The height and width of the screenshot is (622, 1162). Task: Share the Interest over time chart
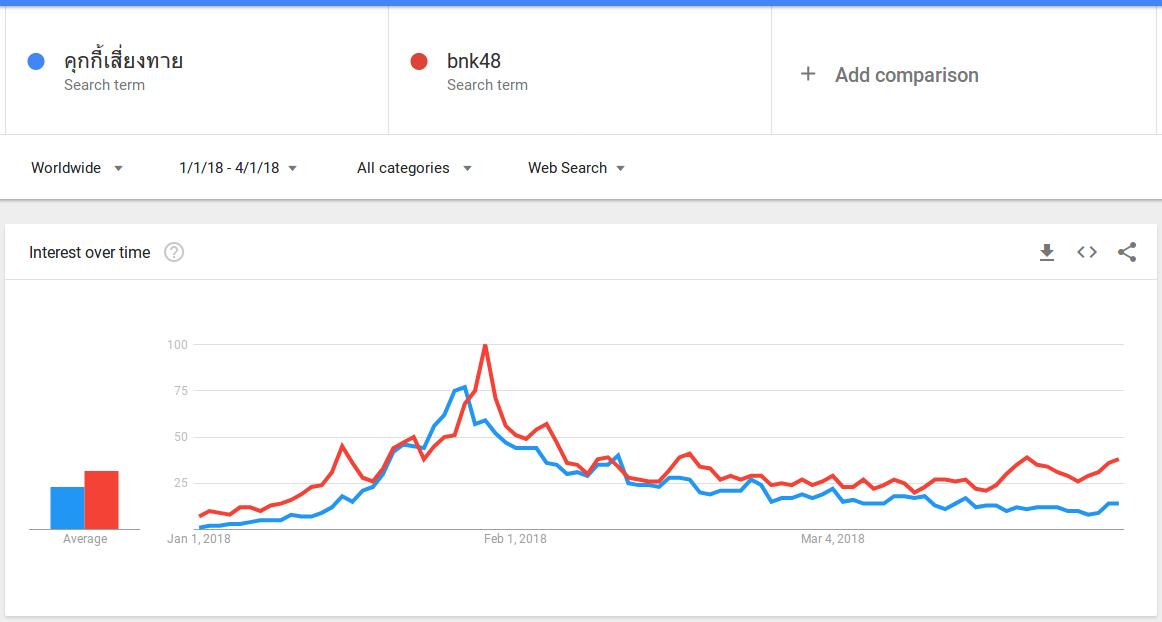click(x=1126, y=252)
